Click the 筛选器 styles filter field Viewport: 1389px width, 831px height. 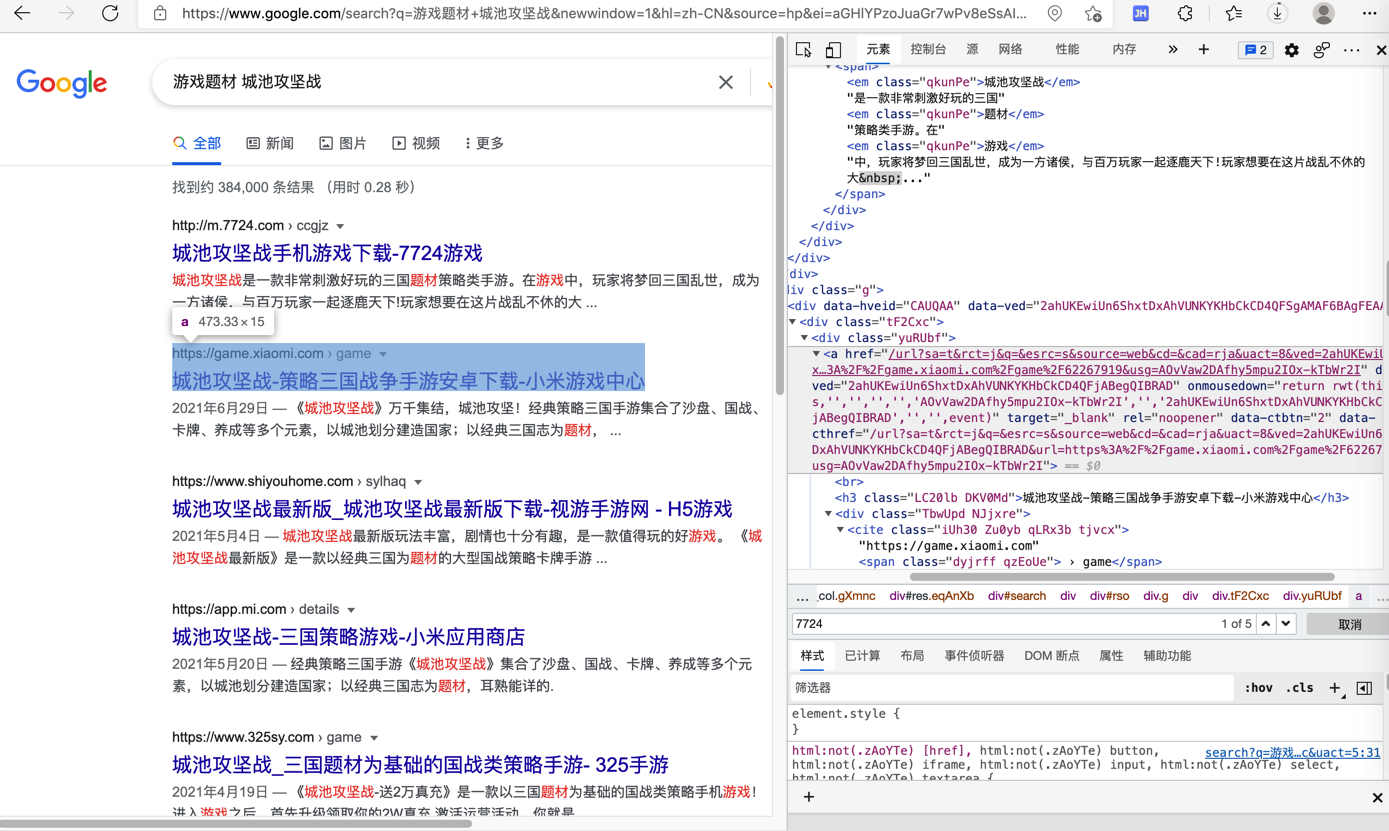pyautogui.click(x=1010, y=688)
